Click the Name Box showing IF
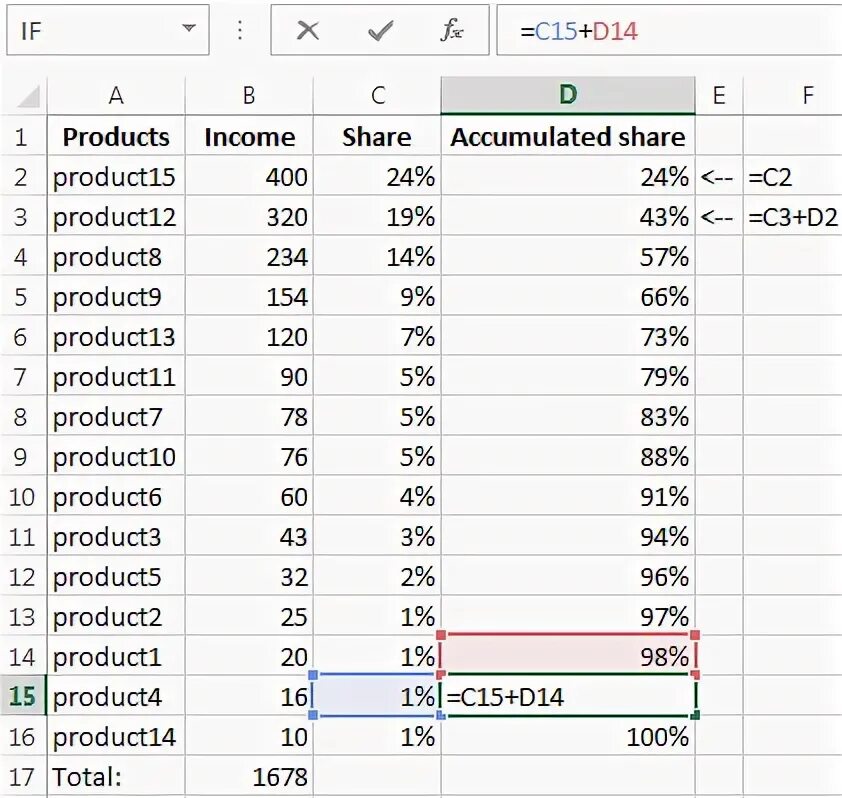Viewport: 842px width, 798px height. (90, 31)
